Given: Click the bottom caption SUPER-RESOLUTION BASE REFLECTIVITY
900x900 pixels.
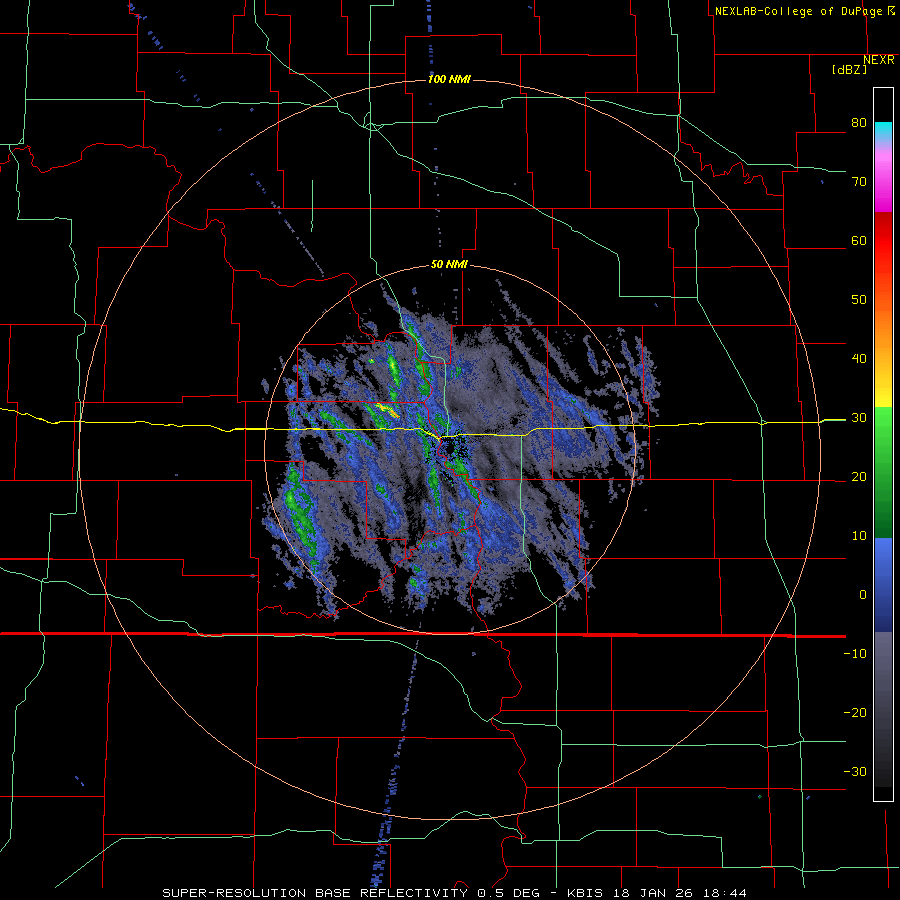Looking at the screenshot, I should (315, 893).
